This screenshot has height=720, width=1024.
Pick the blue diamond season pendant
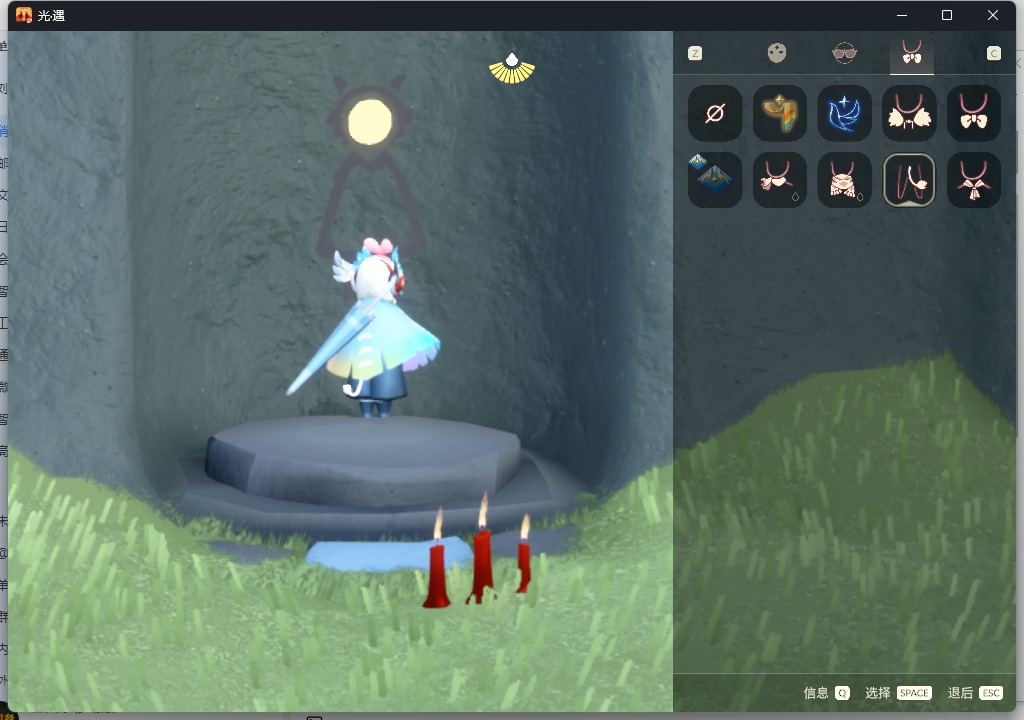(715, 179)
